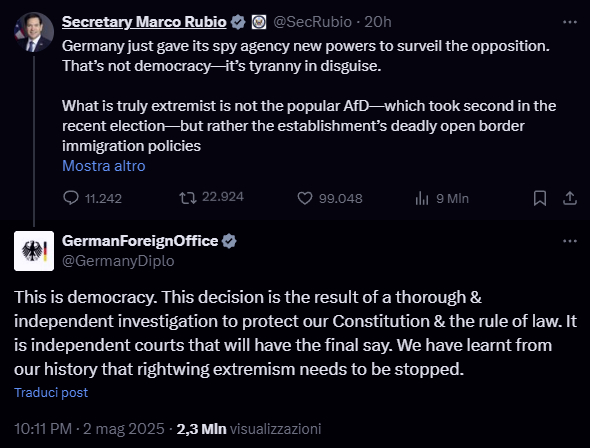Open more options menu on GermanForeignOffice post

pos(570,241)
